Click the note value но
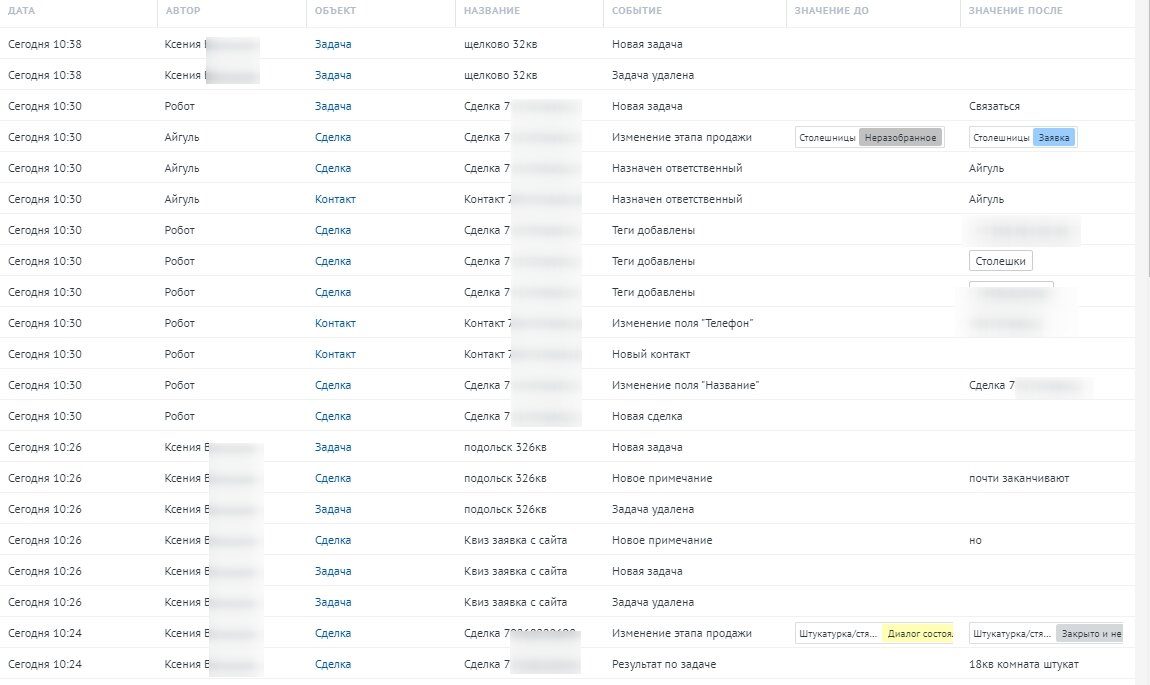 (975, 541)
